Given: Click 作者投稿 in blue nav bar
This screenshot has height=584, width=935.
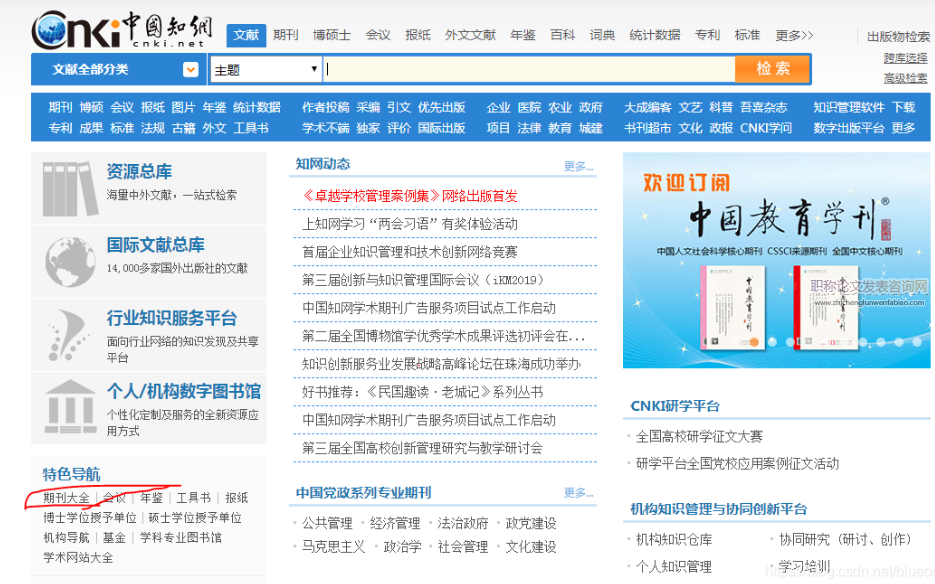Looking at the screenshot, I should [x=326, y=107].
